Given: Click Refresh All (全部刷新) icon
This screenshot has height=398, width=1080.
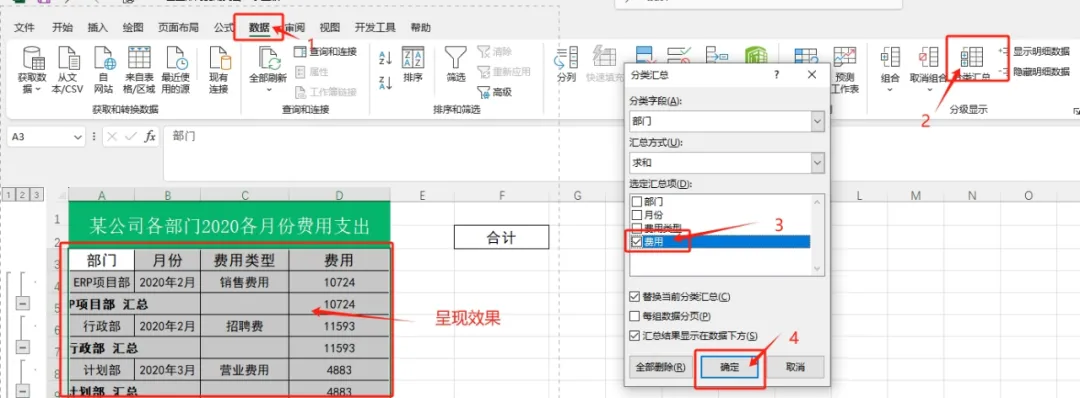Looking at the screenshot, I should tap(269, 59).
